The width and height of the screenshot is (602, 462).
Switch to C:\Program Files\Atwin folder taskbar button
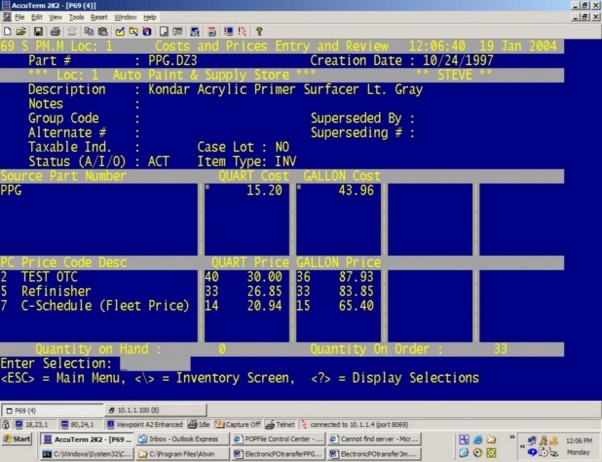click(184, 454)
